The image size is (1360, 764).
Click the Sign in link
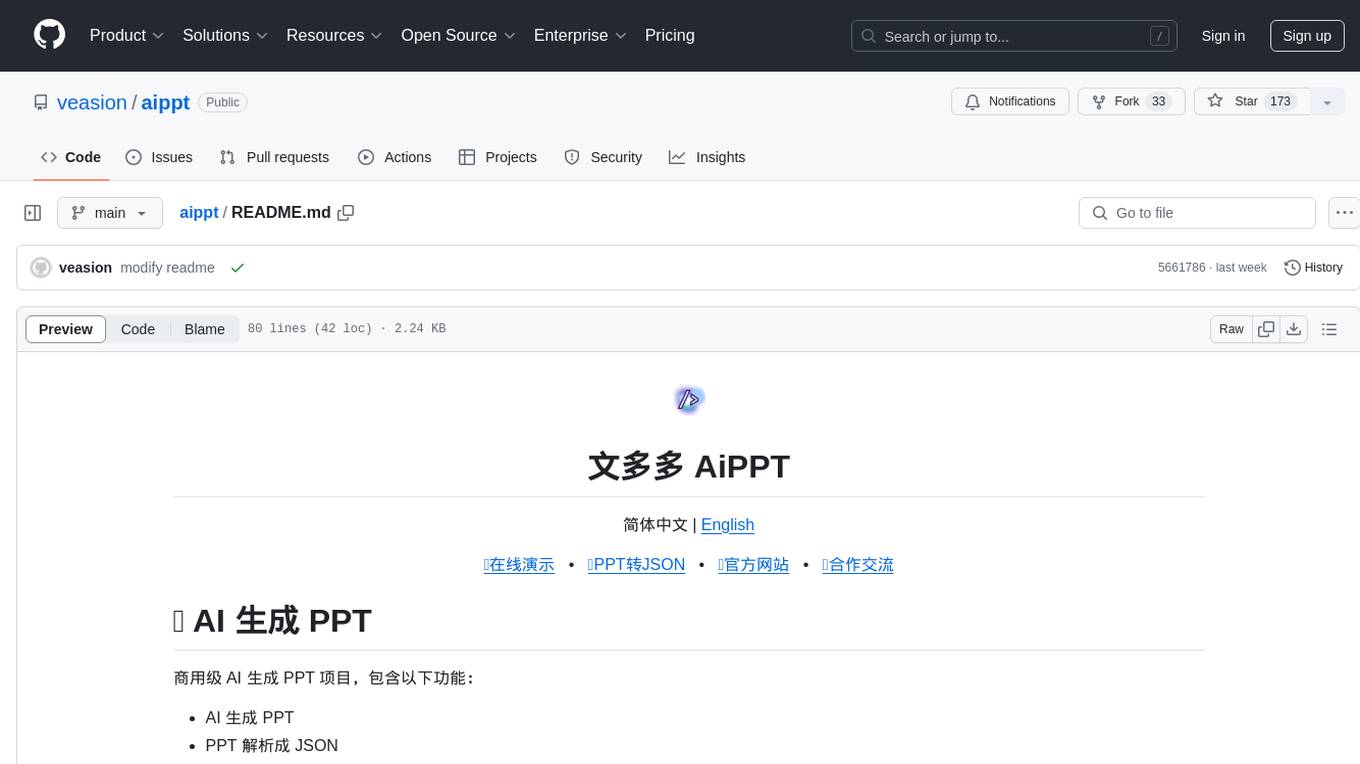(1223, 36)
